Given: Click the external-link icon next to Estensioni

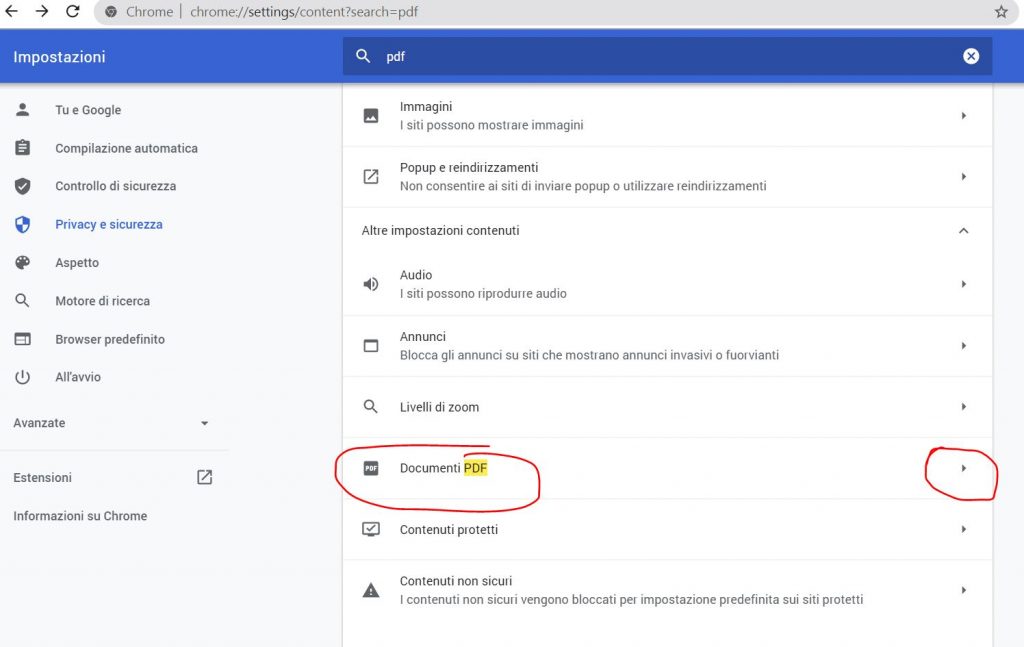Looking at the screenshot, I should point(203,477).
